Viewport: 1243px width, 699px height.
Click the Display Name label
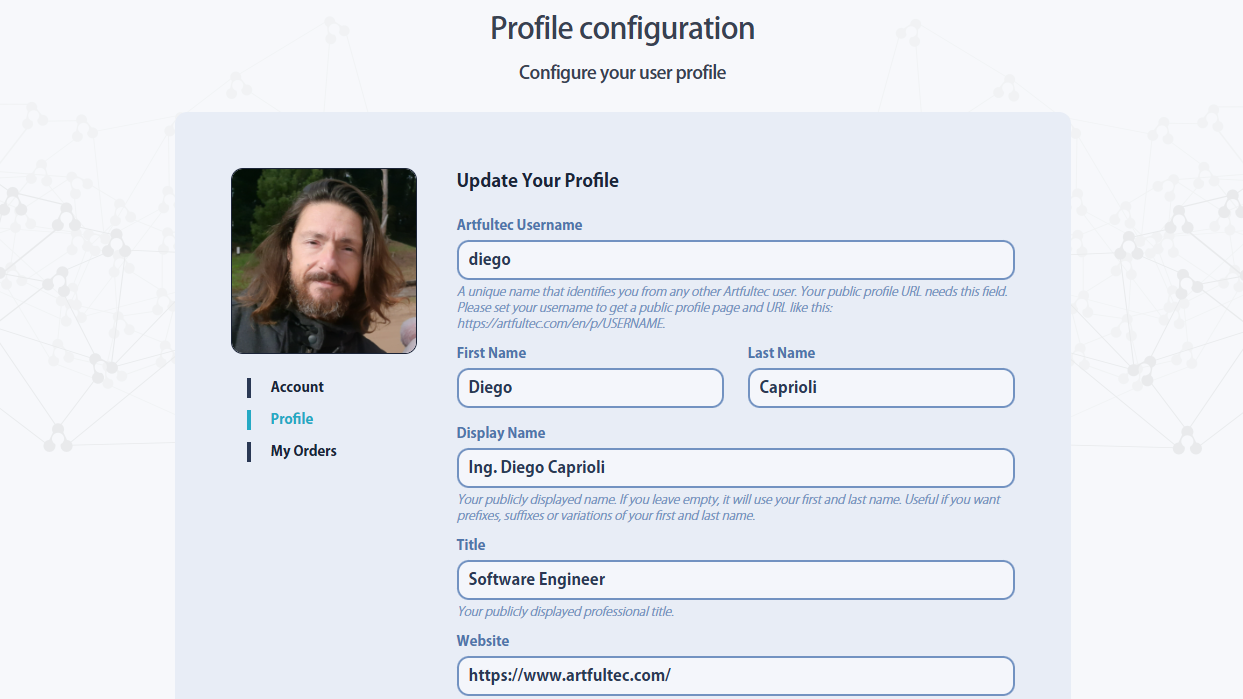(501, 433)
